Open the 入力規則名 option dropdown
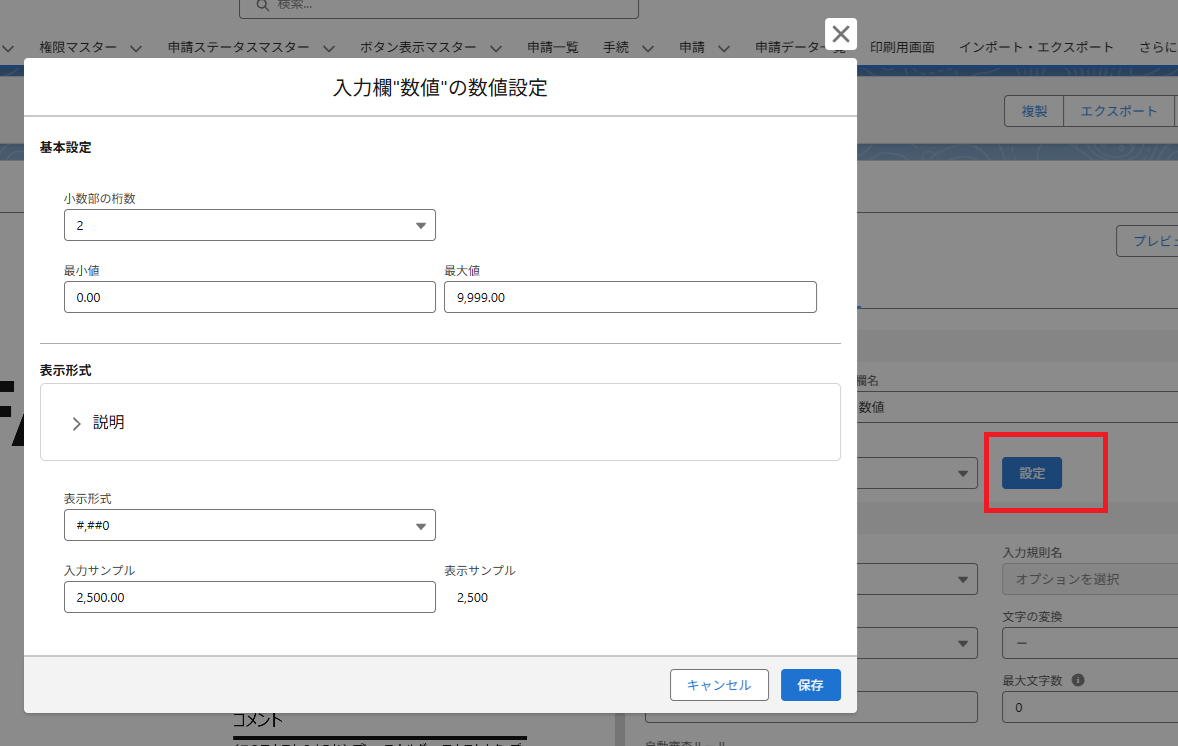This screenshot has height=746, width=1178. pyautogui.click(x=1089, y=579)
